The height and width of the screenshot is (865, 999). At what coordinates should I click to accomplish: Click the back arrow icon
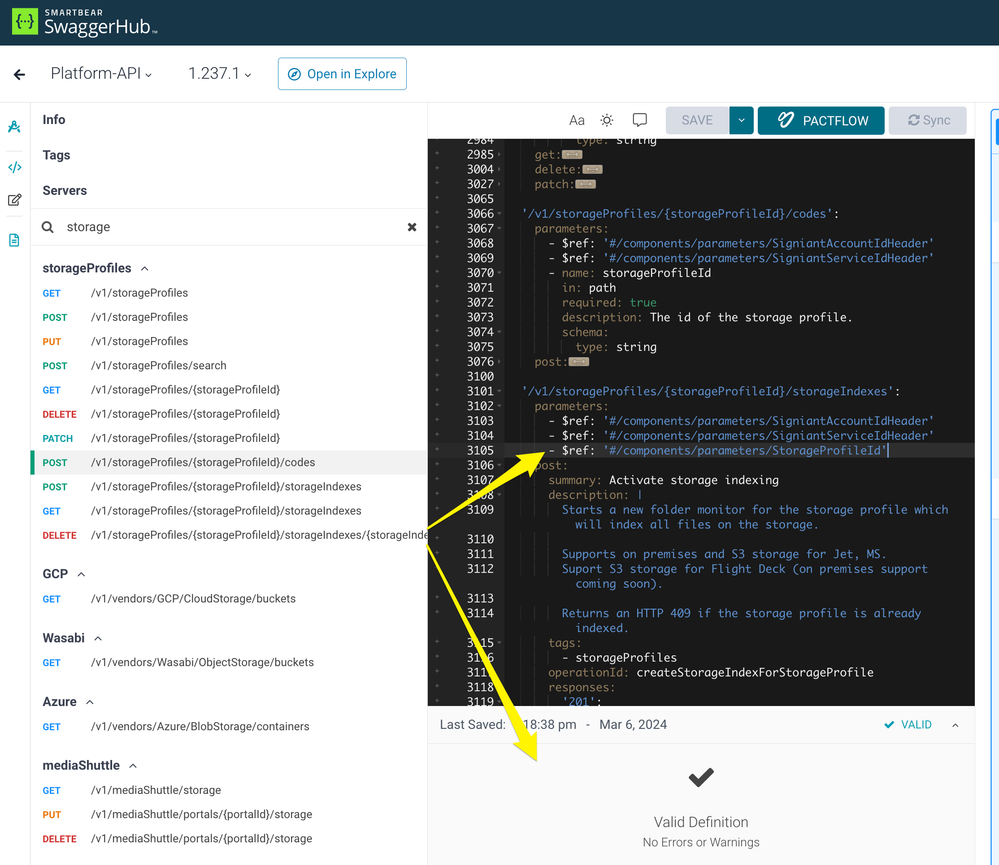coord(19,74)
